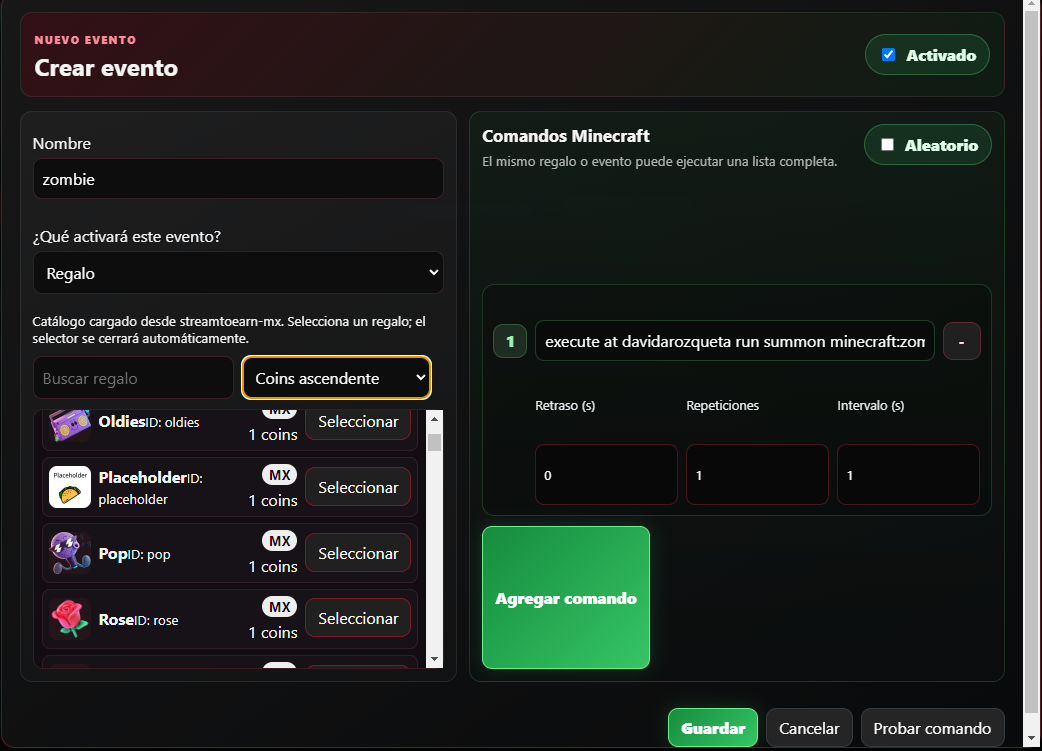This screenshot has width=1042, height=751.
Task: Uncheck the Activado checkbox
Action: pos(888,54)
